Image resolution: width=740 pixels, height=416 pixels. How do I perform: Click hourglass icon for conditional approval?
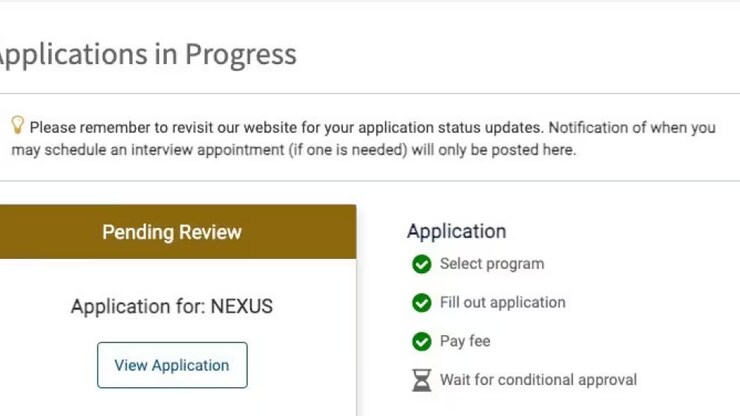pyautogui.click(x=421, y=380)
